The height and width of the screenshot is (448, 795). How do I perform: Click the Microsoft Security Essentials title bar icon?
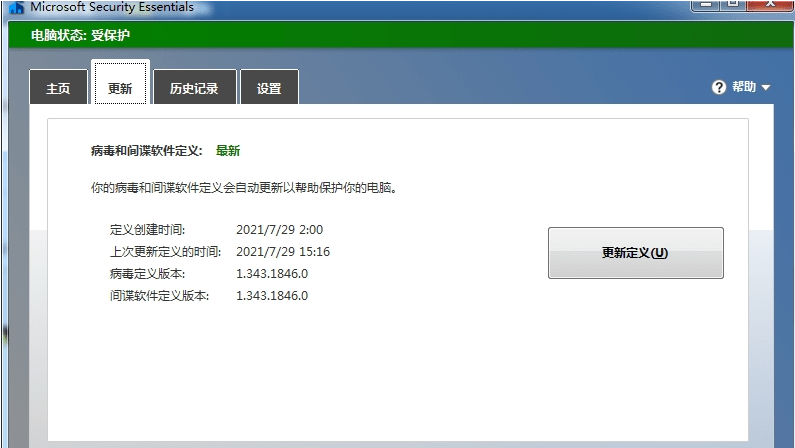point(17,7)
